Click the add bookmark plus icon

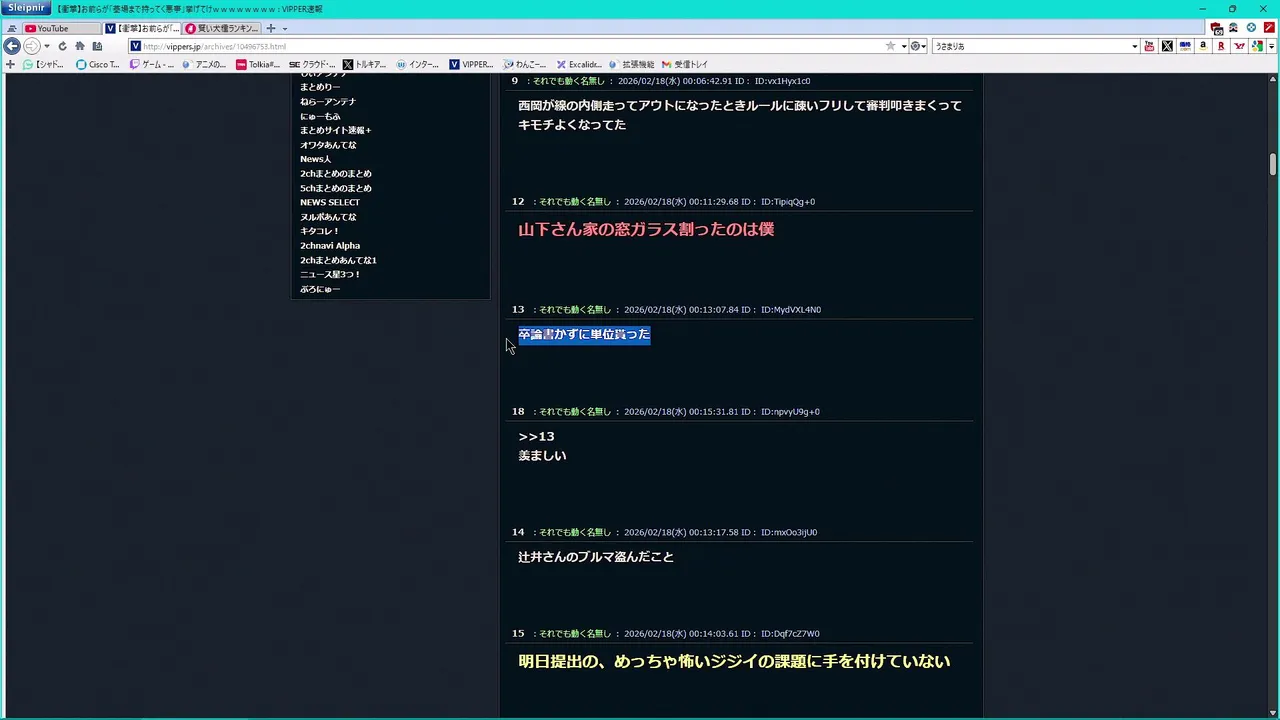10,64
